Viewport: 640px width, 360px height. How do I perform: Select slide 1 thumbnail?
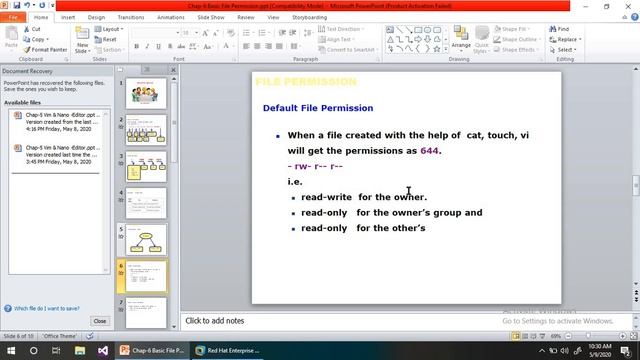coord(146,93)
